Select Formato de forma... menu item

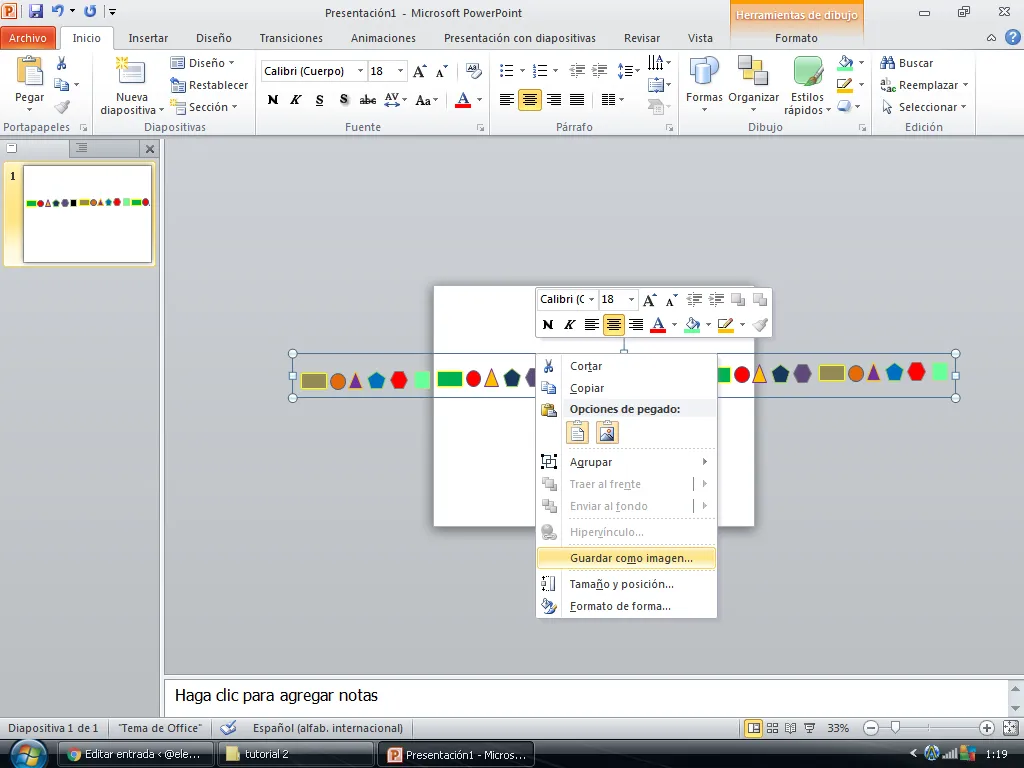point(626,606)
